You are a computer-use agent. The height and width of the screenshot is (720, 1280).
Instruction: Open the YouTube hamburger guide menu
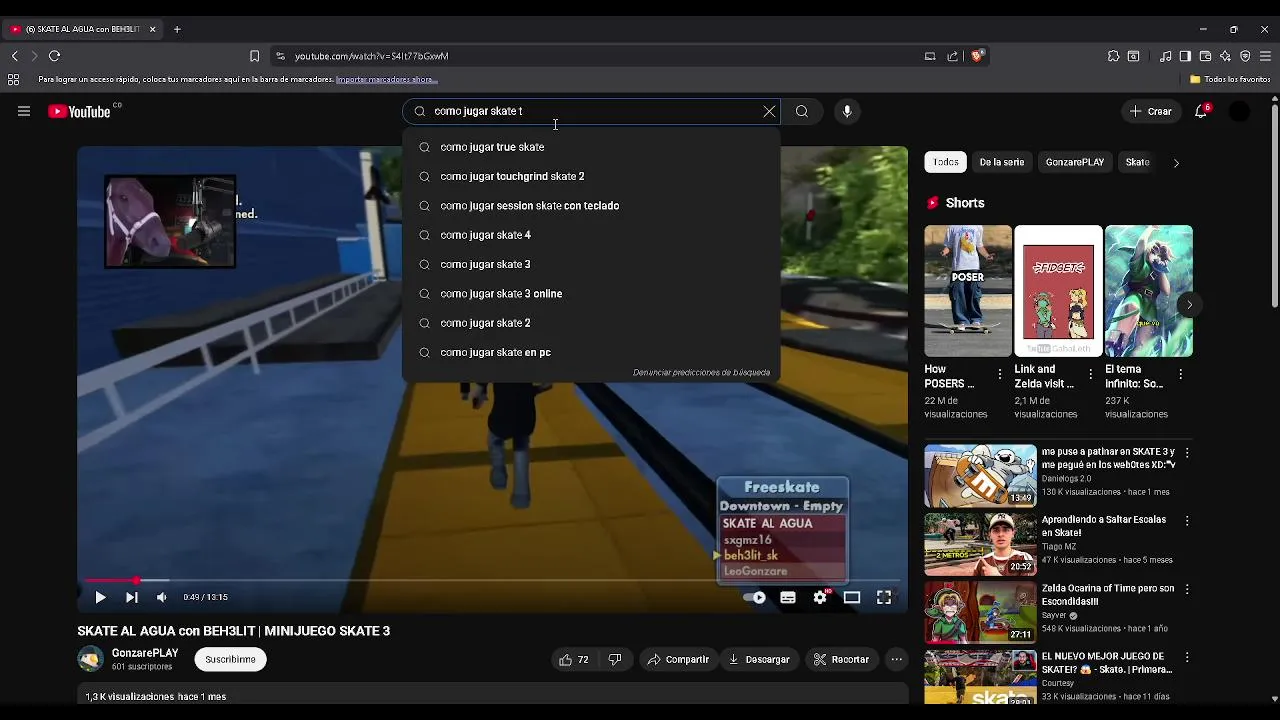(x=24, y=112)
